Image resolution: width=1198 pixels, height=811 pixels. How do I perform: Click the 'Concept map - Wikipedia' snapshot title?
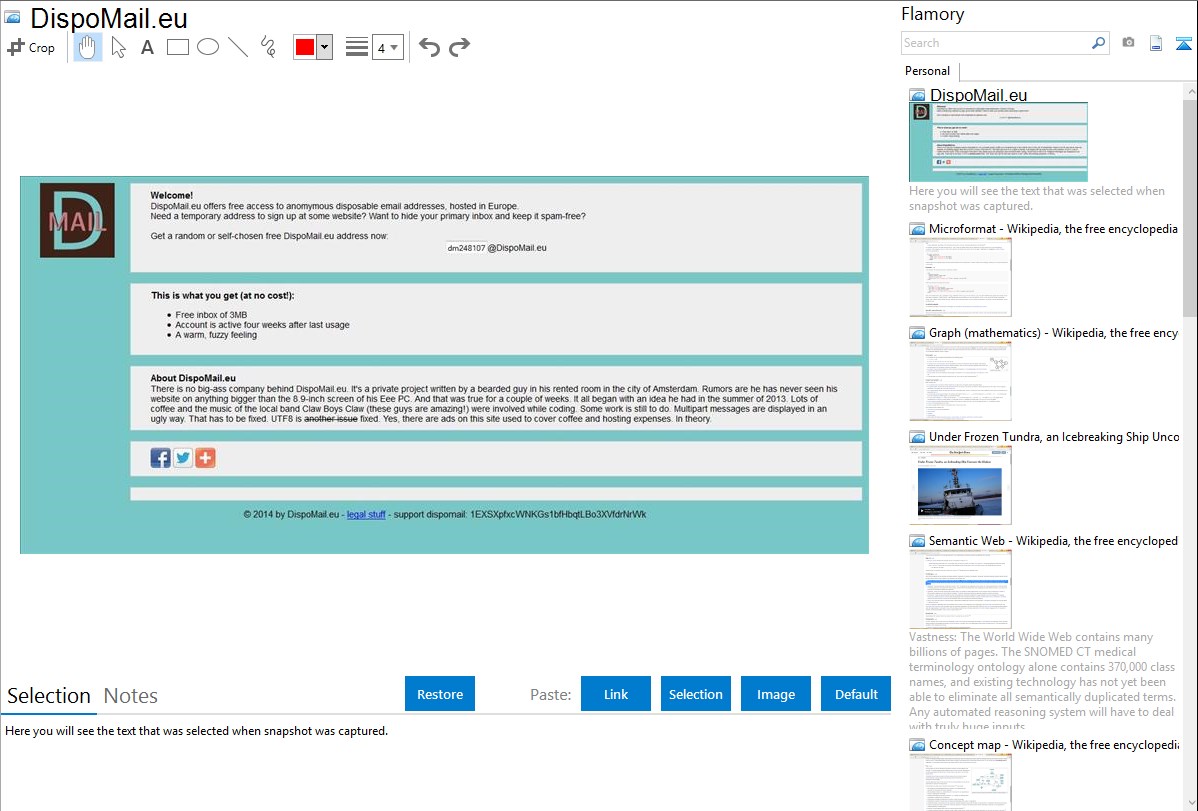click(x=1054, y=744)
